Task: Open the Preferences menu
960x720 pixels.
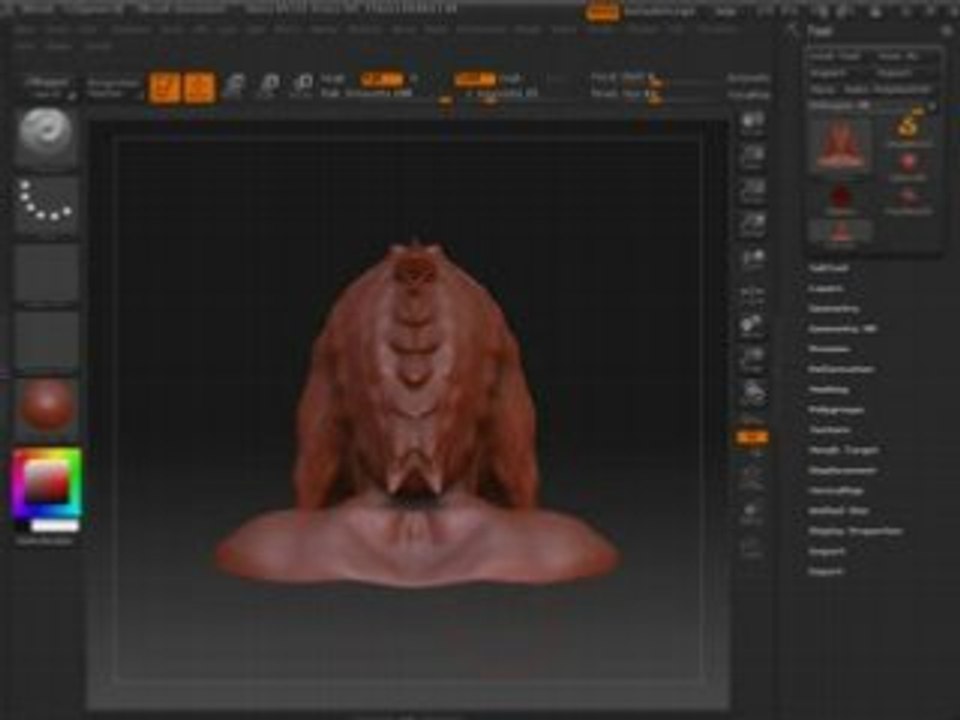Action: [x=481, y=29]
